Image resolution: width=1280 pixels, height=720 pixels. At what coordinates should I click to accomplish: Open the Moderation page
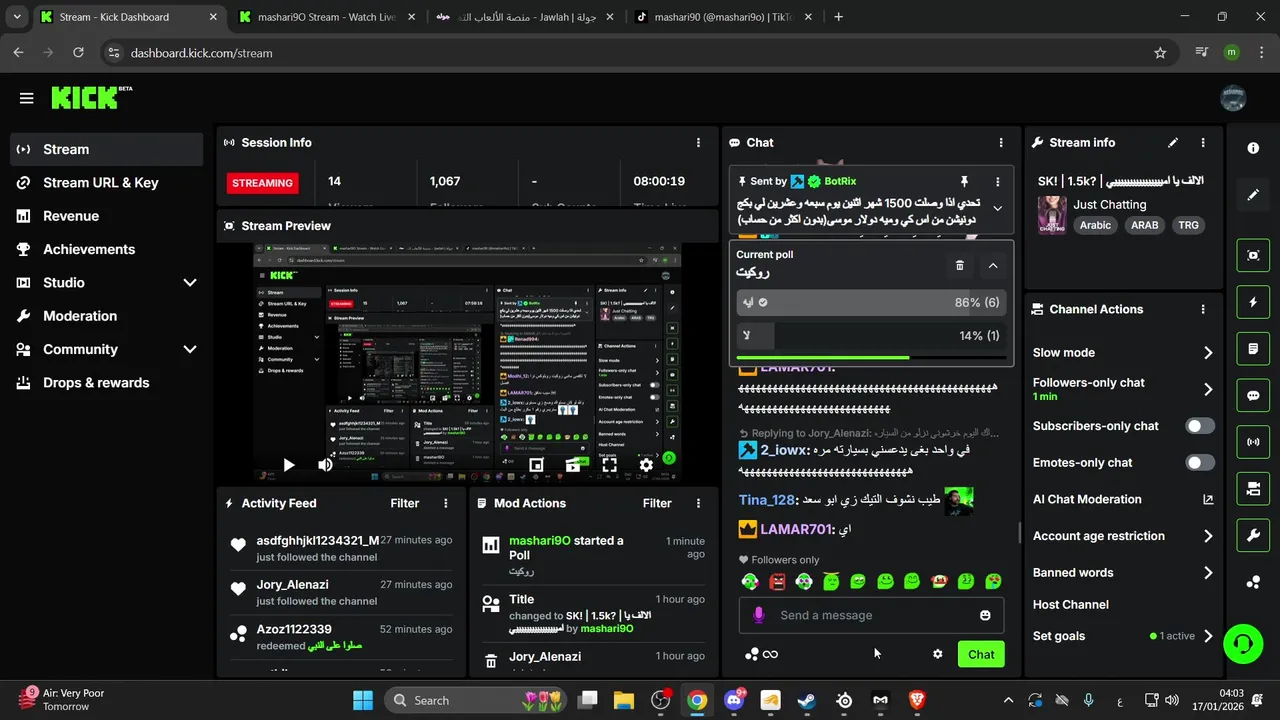click(x=106, y=316)
